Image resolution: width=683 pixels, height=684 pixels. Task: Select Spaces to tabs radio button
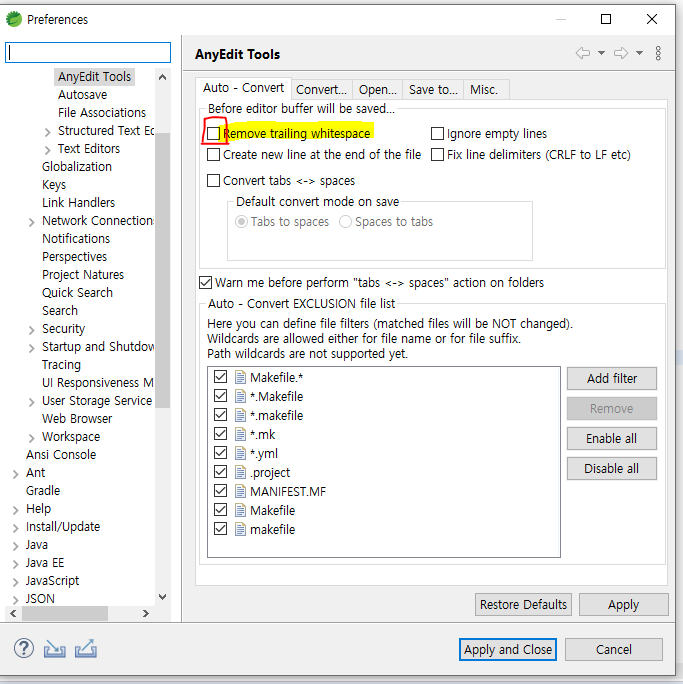(x=345, y=222)
